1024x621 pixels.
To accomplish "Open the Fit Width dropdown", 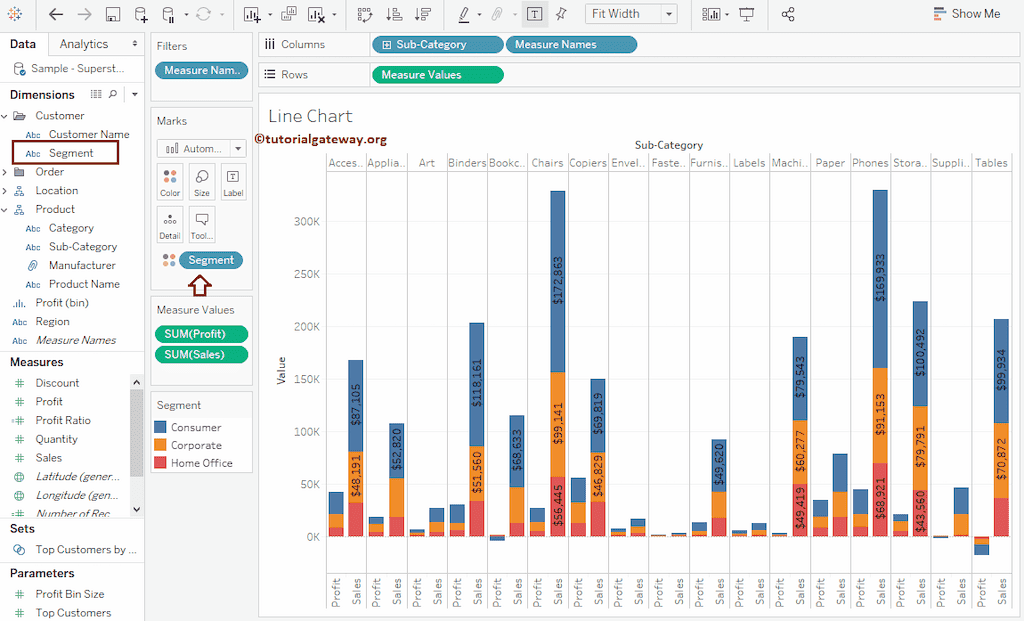I will [x=669, y=13].
